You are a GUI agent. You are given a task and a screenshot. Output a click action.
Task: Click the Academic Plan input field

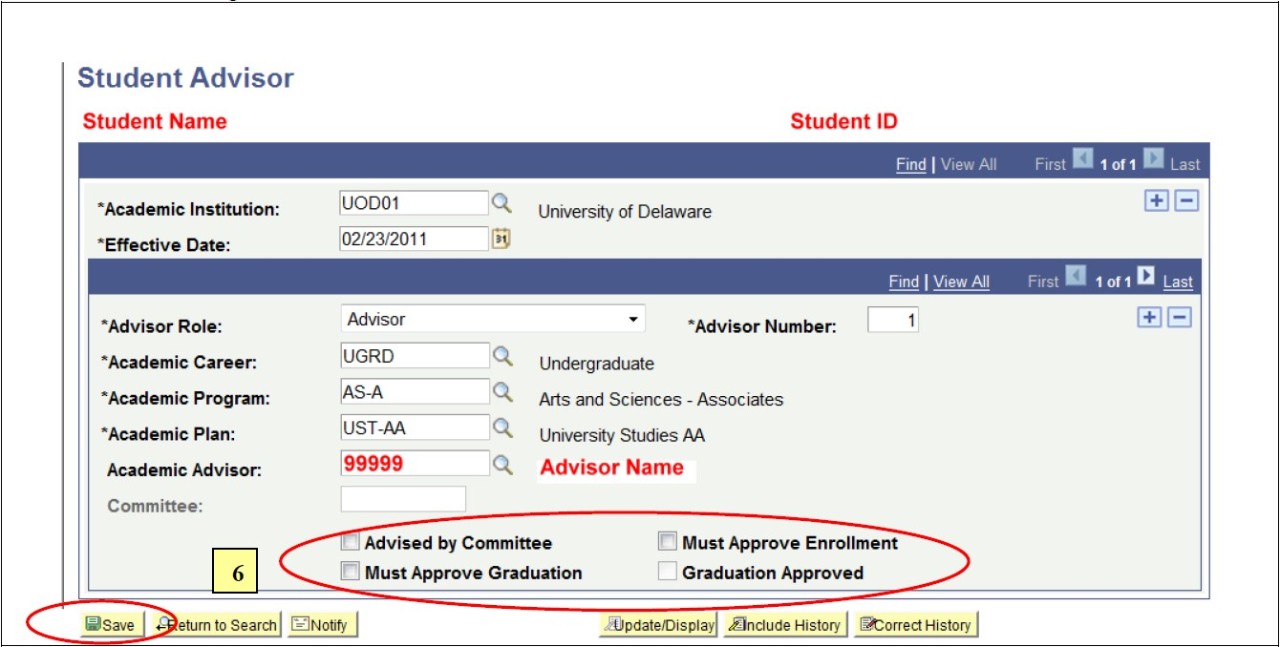coord(415,428)
